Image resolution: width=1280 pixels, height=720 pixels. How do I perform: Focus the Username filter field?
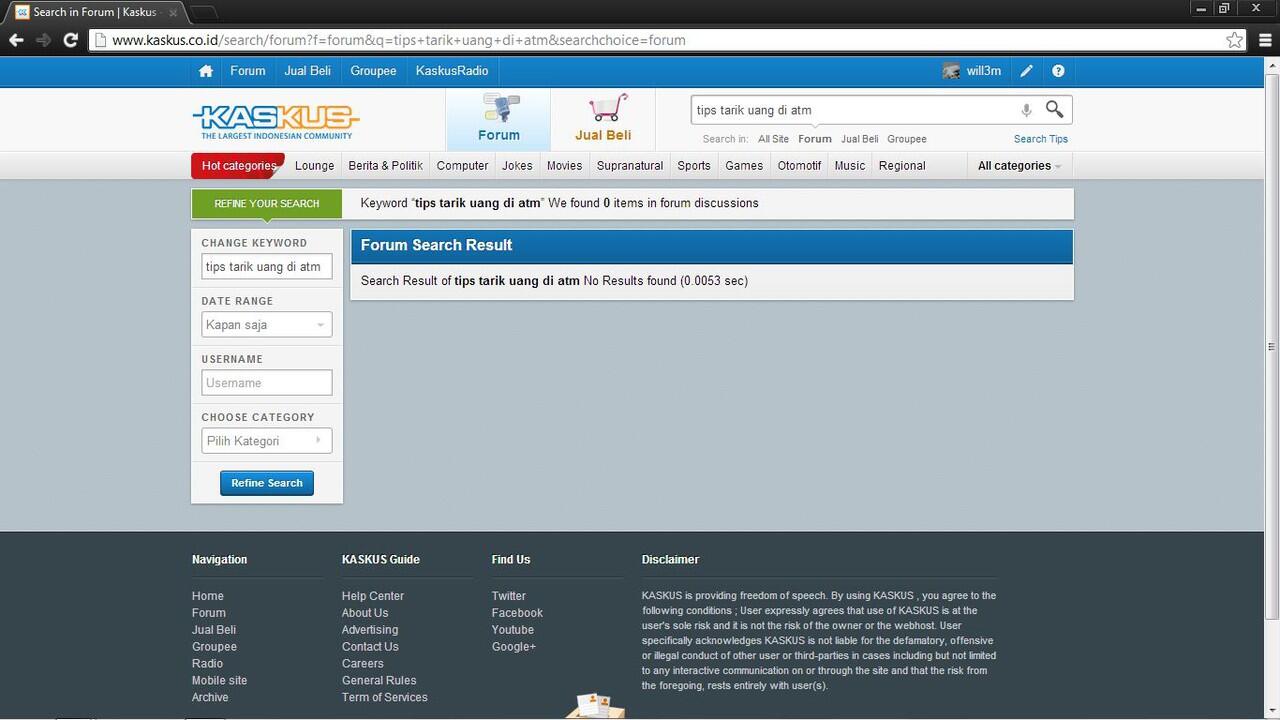pos(267,383)
